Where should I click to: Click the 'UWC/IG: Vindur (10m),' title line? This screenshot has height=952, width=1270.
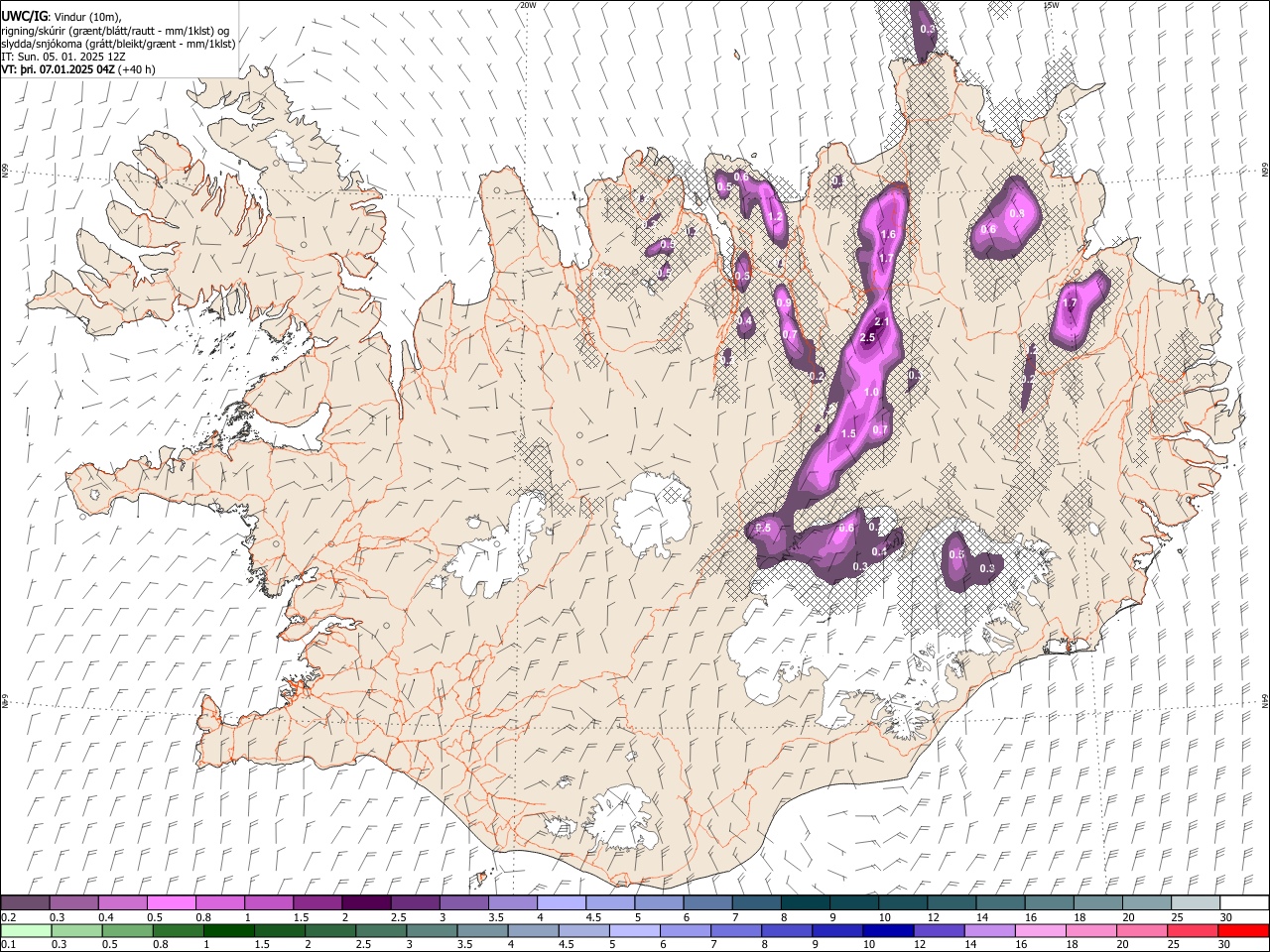62,16
